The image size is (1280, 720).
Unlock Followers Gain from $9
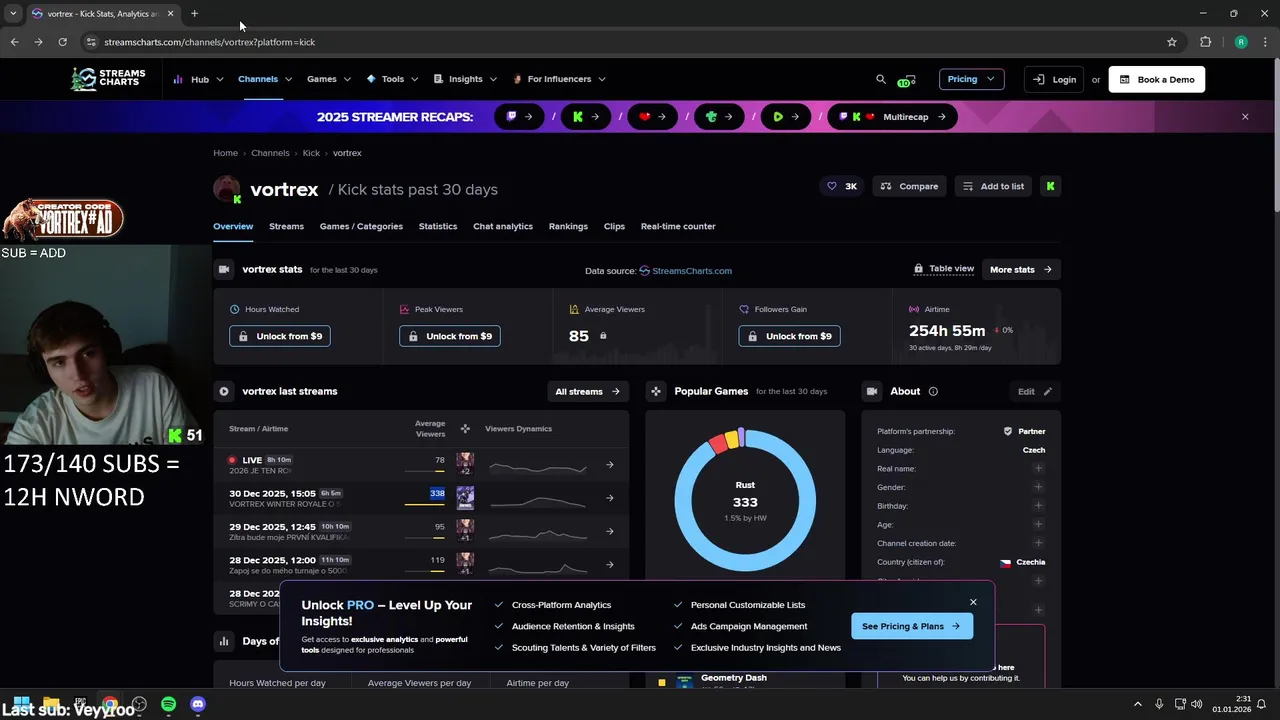(x=789, y=336)
